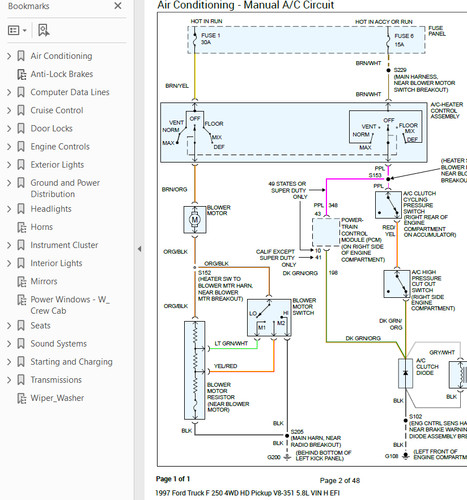Click the Sound Systems bookmark icon

(x=21, y=344)
